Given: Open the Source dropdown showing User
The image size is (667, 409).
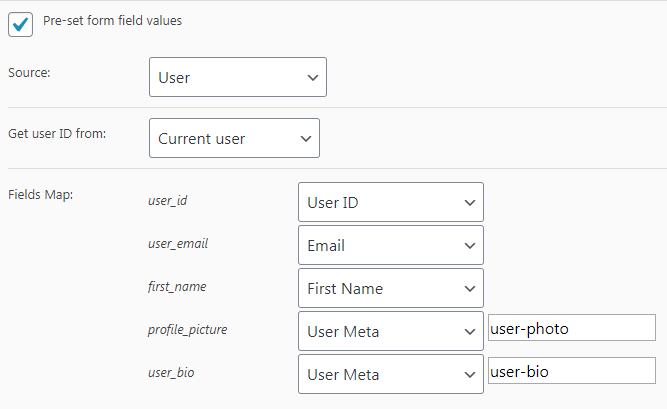Looking at the screenshot, I should tap(237, 77).
